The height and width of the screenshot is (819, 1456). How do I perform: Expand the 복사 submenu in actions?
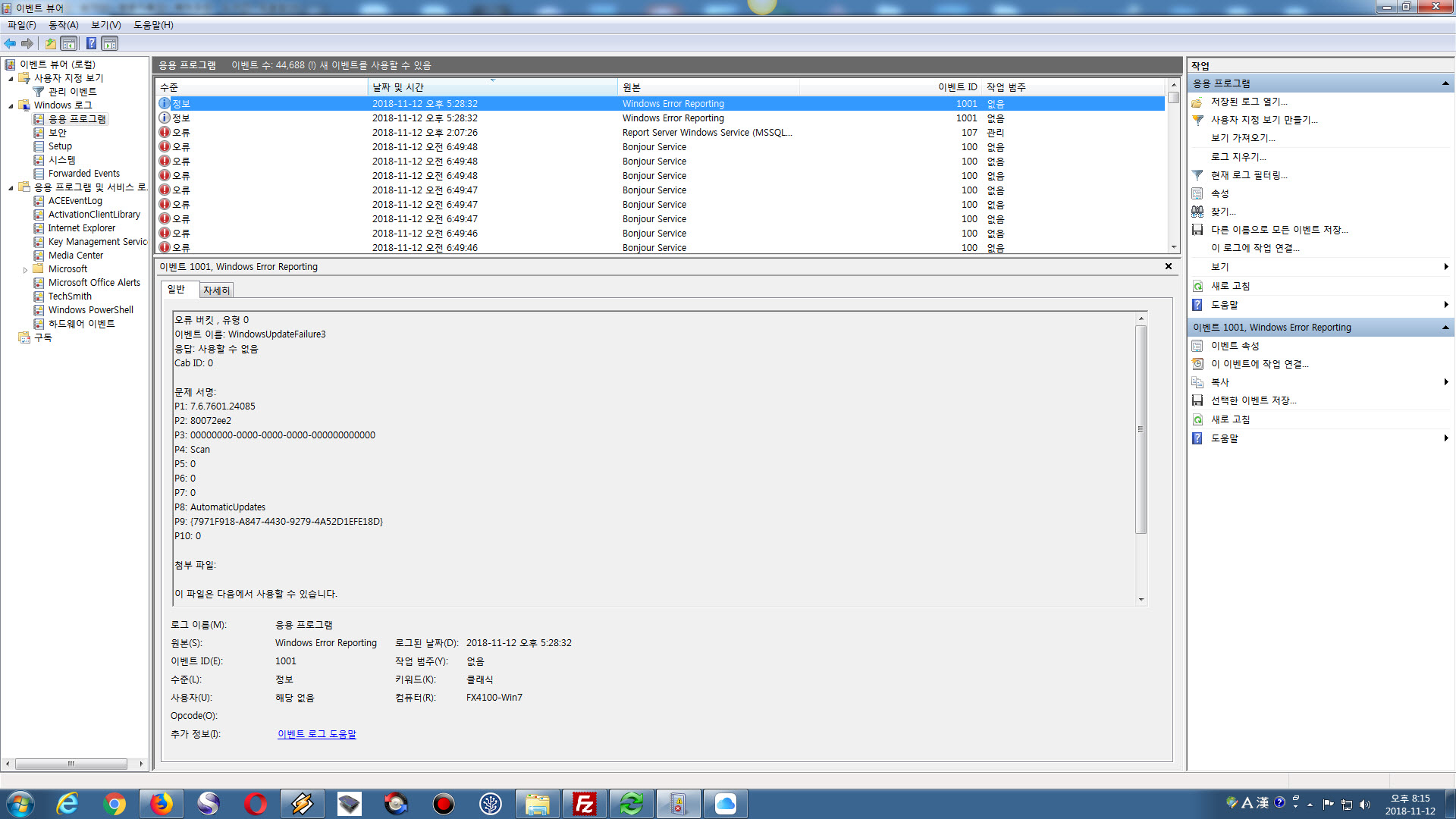[x=1446, y=382]
